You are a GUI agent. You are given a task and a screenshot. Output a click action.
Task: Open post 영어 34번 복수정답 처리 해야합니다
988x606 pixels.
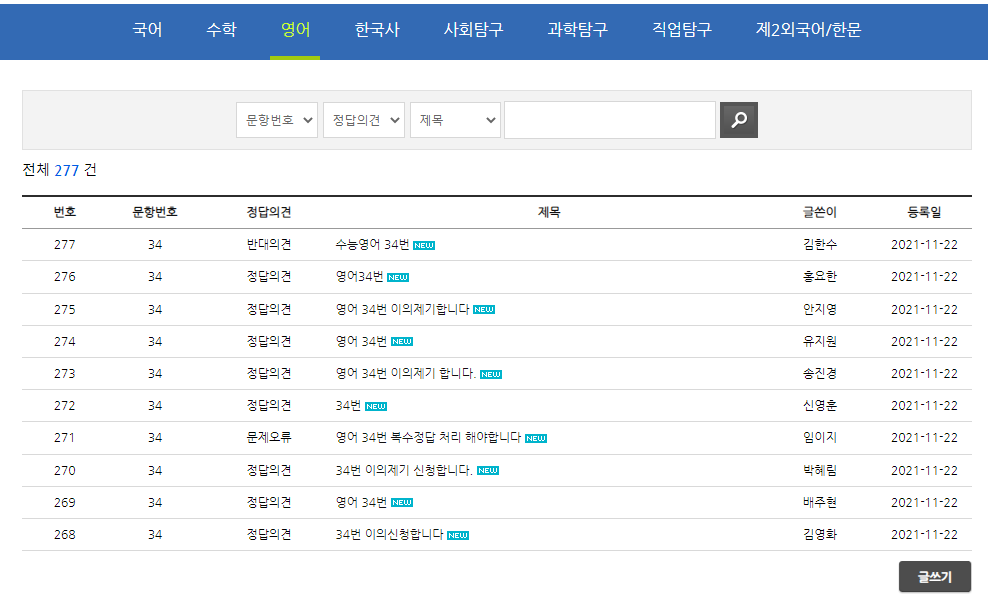coord(428,438)
